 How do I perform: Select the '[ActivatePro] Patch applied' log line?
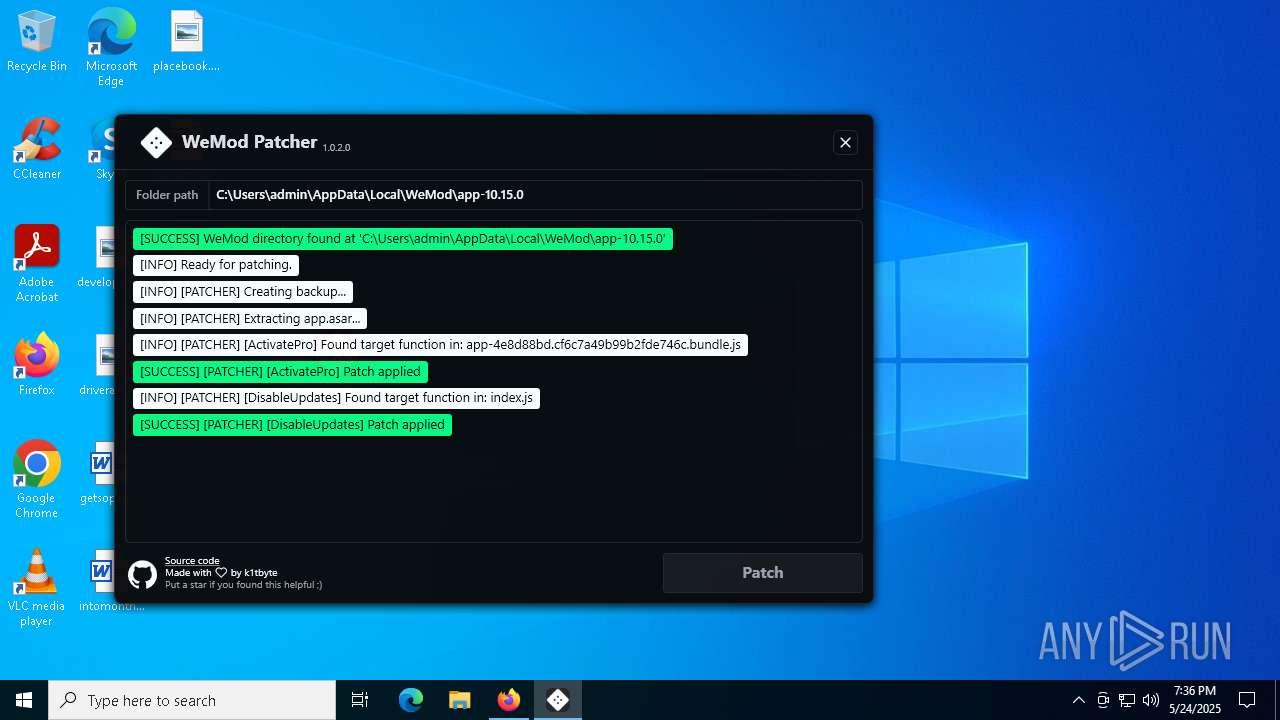[280, 372]
